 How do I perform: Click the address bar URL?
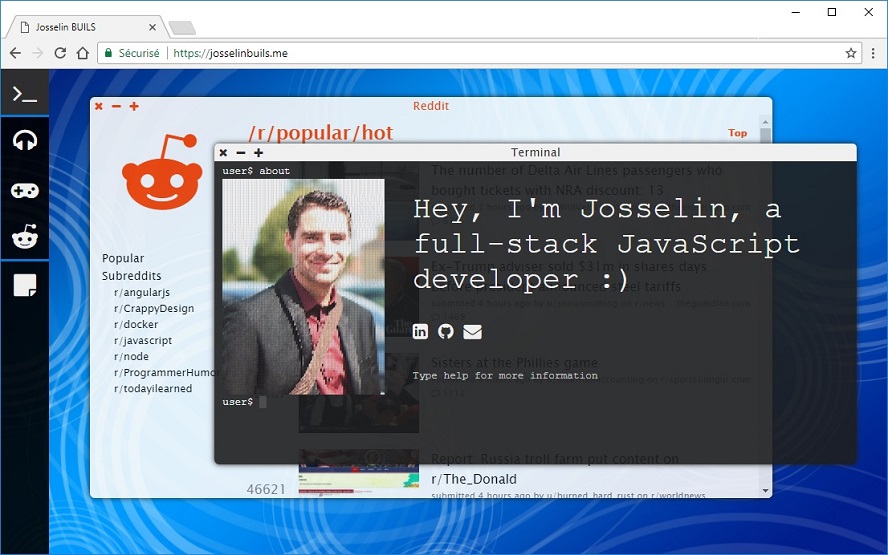(230, 53)
